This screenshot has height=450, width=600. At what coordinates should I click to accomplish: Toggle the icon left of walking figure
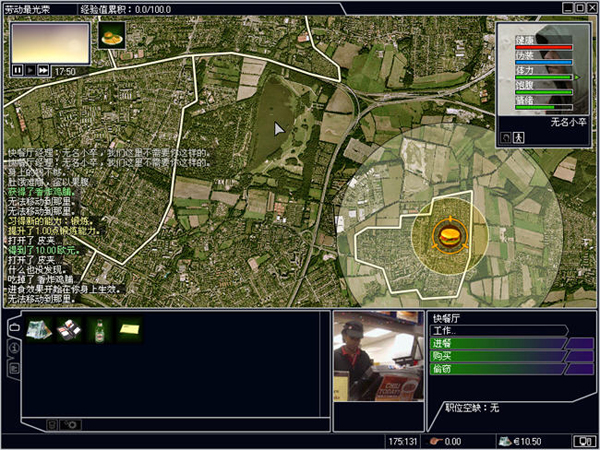click(505, 137)
